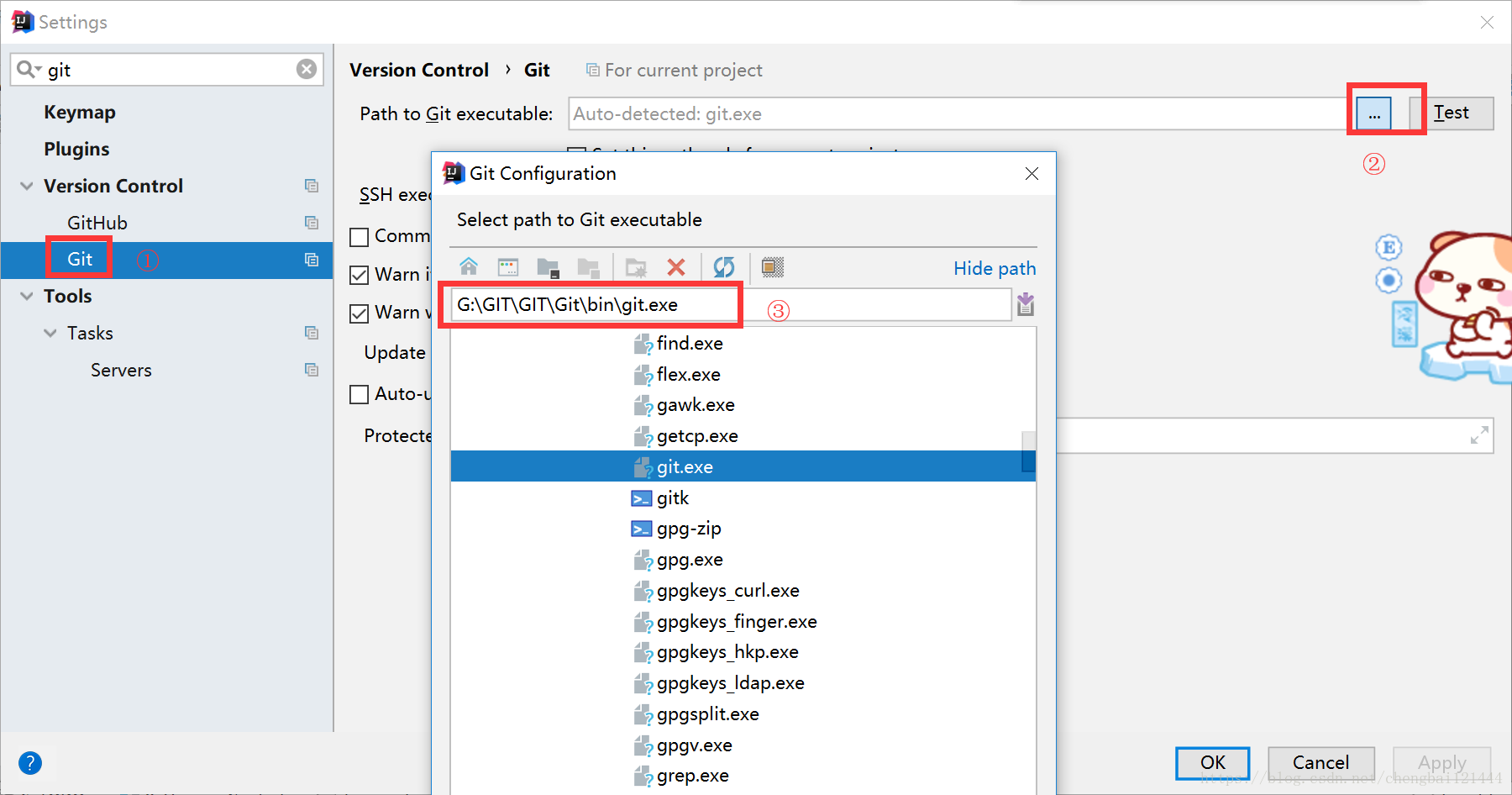Screen dimensions: 1512x795
Task: Click the git settings search box
Action: tap(166, 69)
